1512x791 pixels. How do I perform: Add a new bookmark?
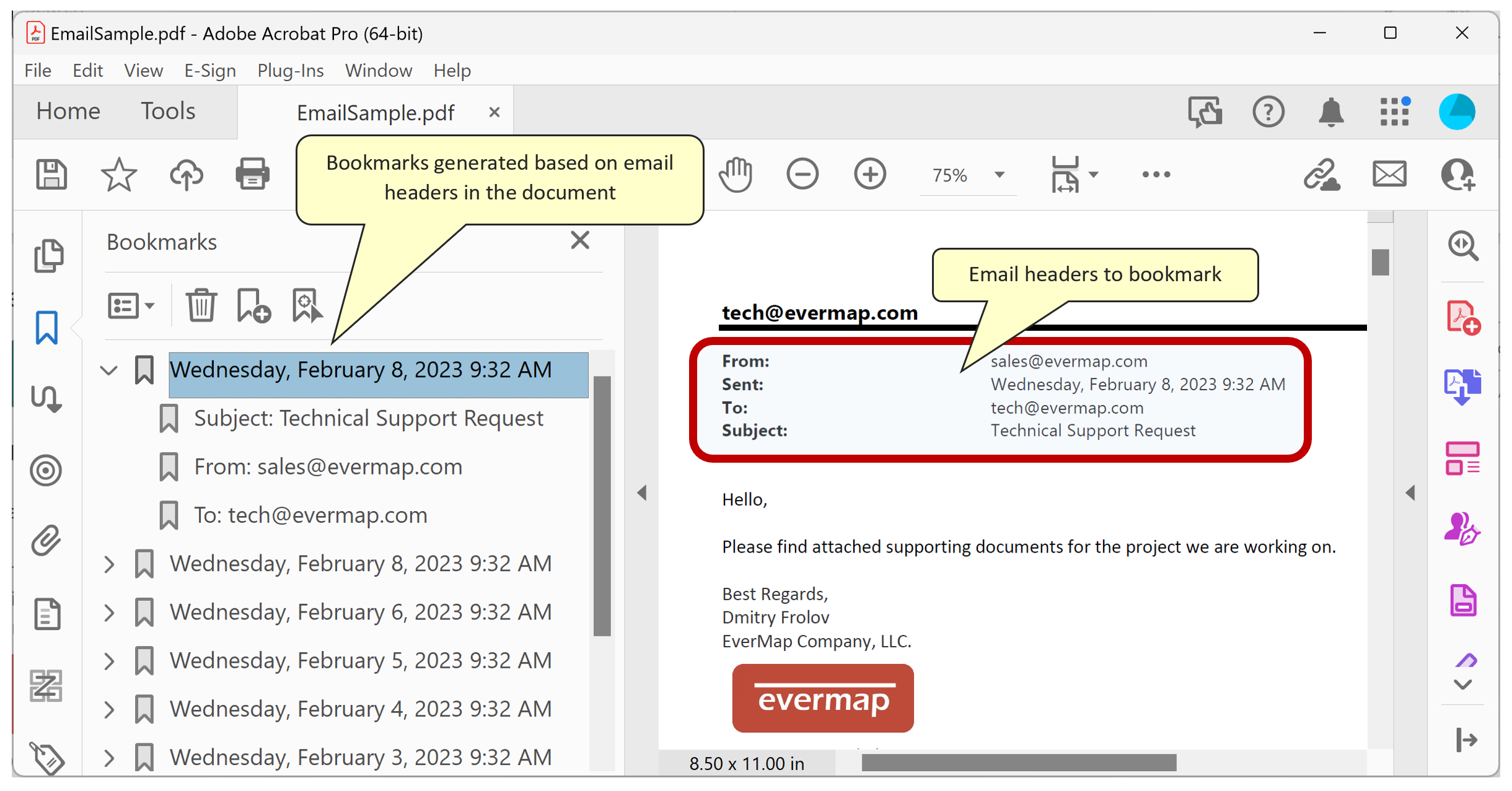(253, 305)
